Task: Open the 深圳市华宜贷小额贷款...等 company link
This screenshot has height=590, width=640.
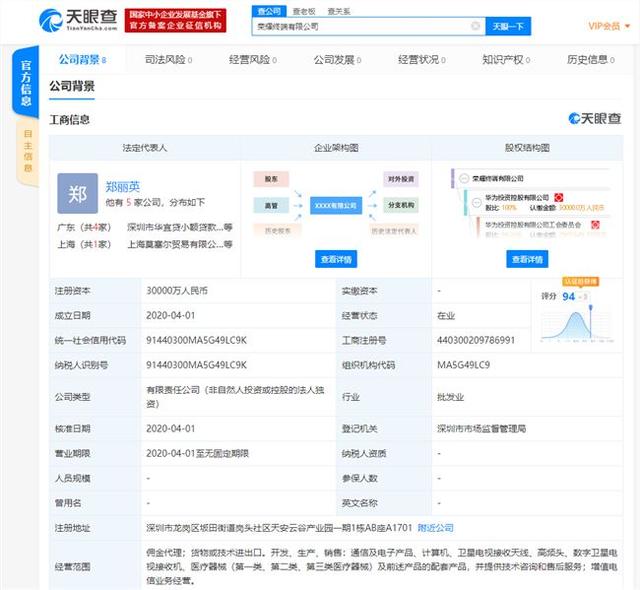Action: 180,227
